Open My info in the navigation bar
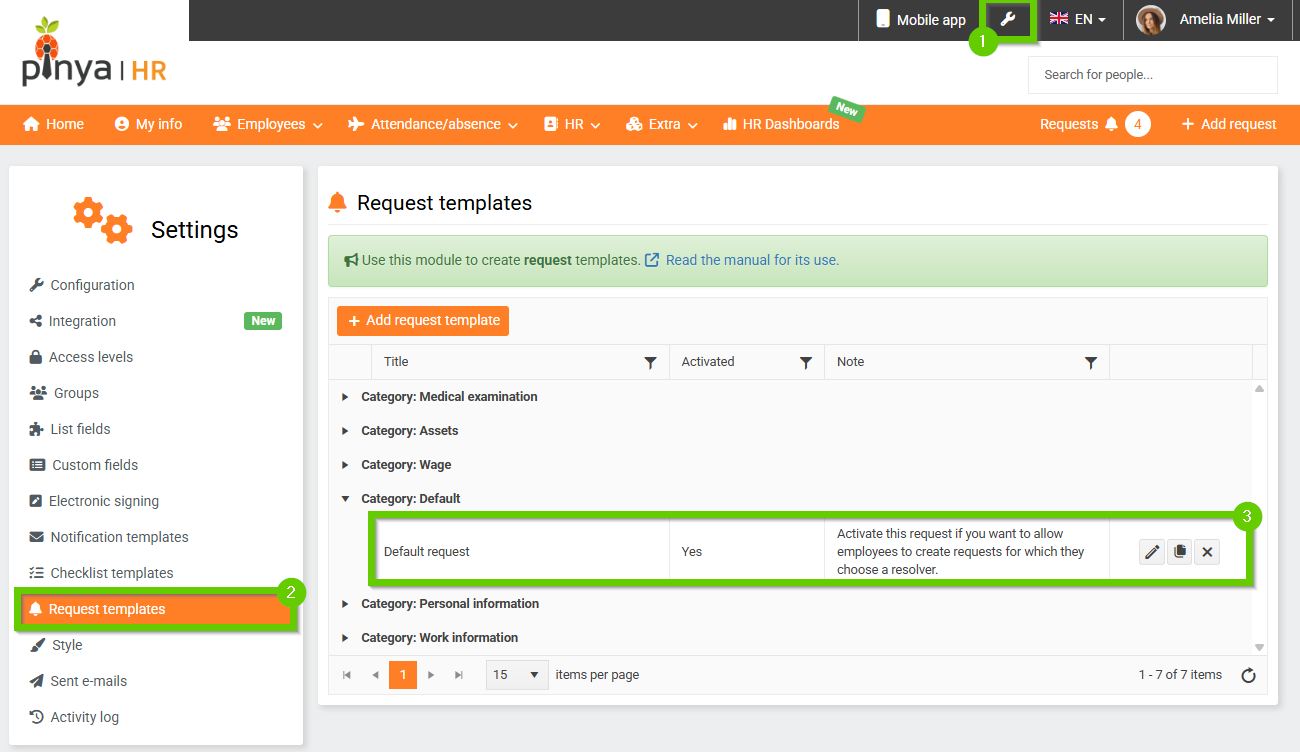The width and height of the screenshot is (1300, 752). (148, 124)
